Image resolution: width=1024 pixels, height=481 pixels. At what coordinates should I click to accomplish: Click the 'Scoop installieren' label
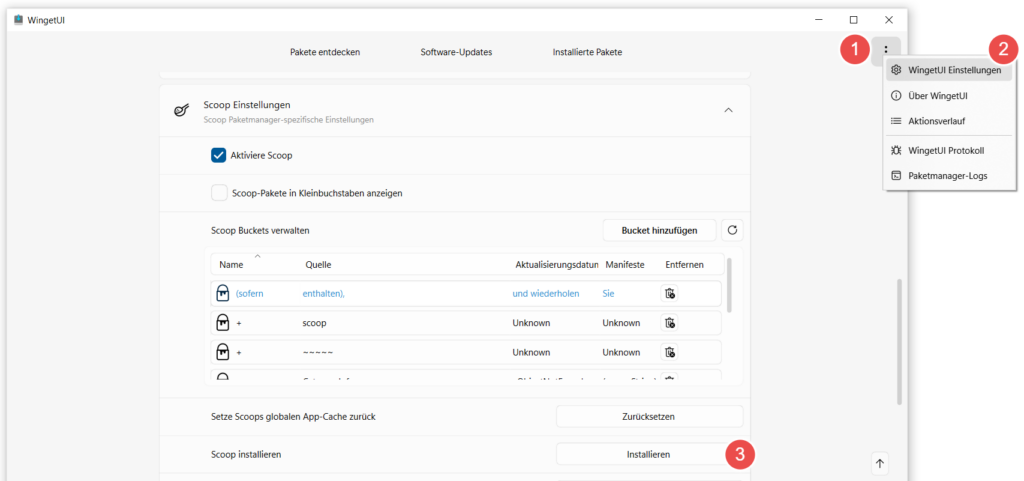pyautogui.click(x=246, y=454)
